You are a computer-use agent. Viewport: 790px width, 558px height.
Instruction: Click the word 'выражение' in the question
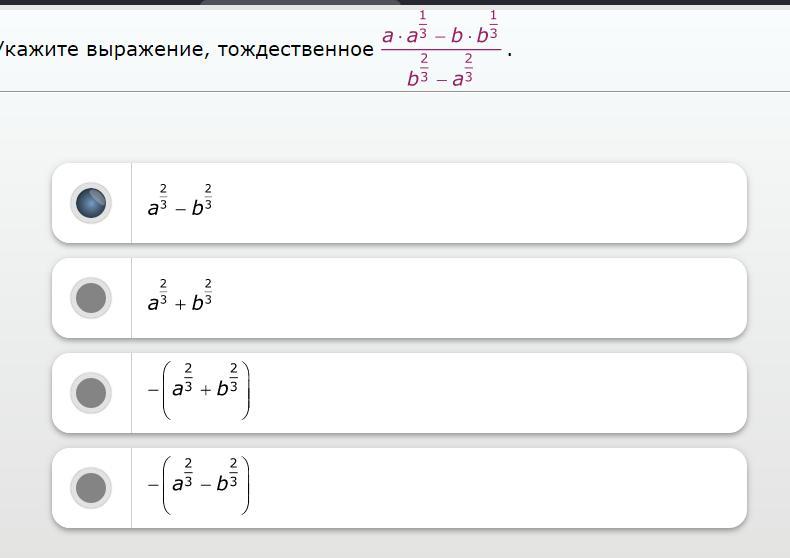pyautogui.click(x=148, y=49)
